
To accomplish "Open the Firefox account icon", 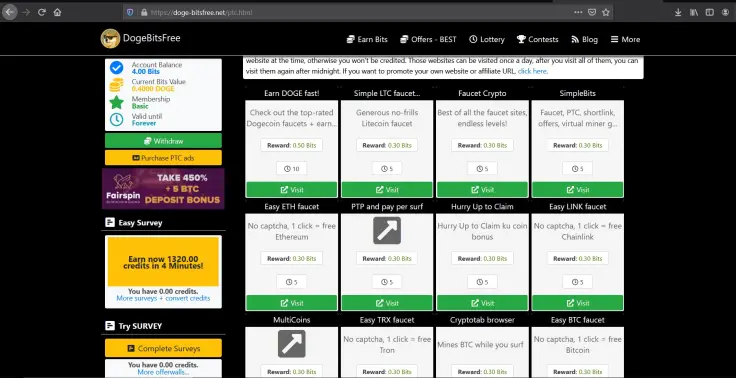I will pyautogui.click(x=725, y=13).
